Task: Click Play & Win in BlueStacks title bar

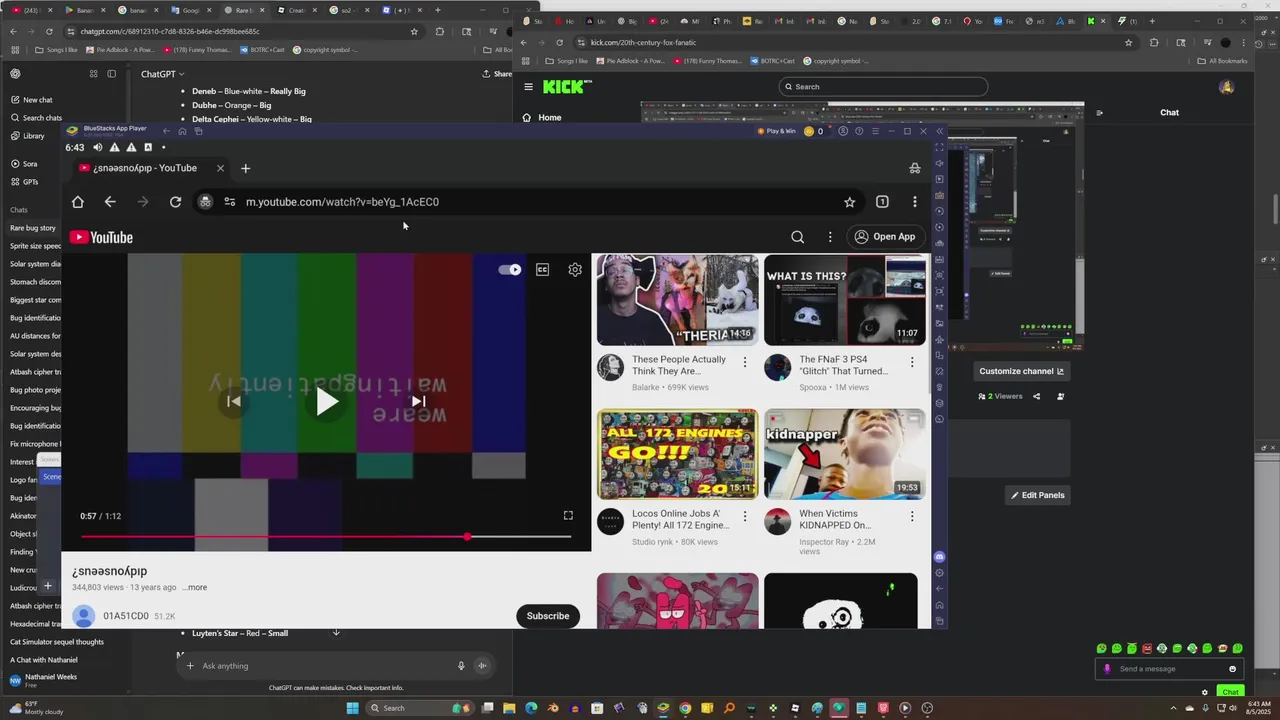Action: click(x=775, y=131)
